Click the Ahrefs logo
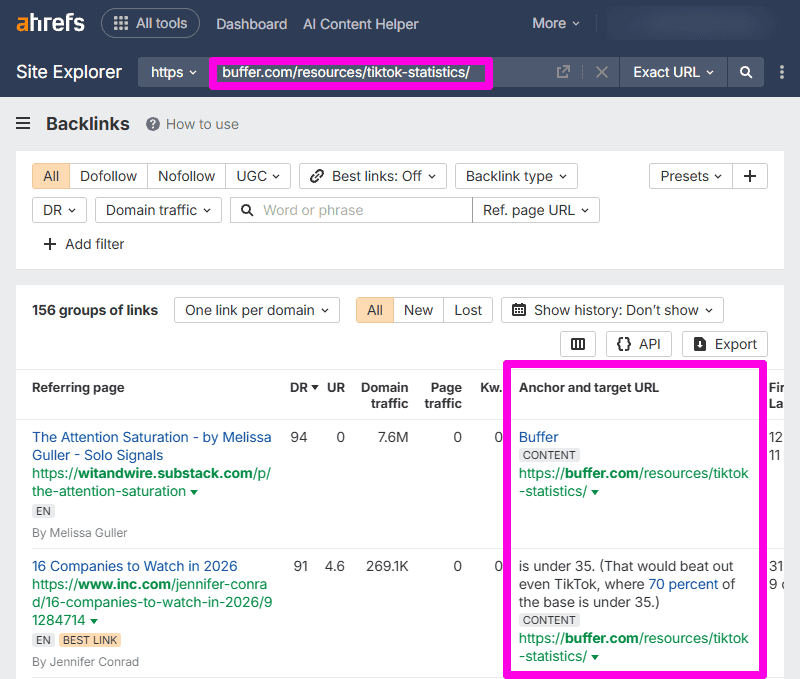 (51, 23)
